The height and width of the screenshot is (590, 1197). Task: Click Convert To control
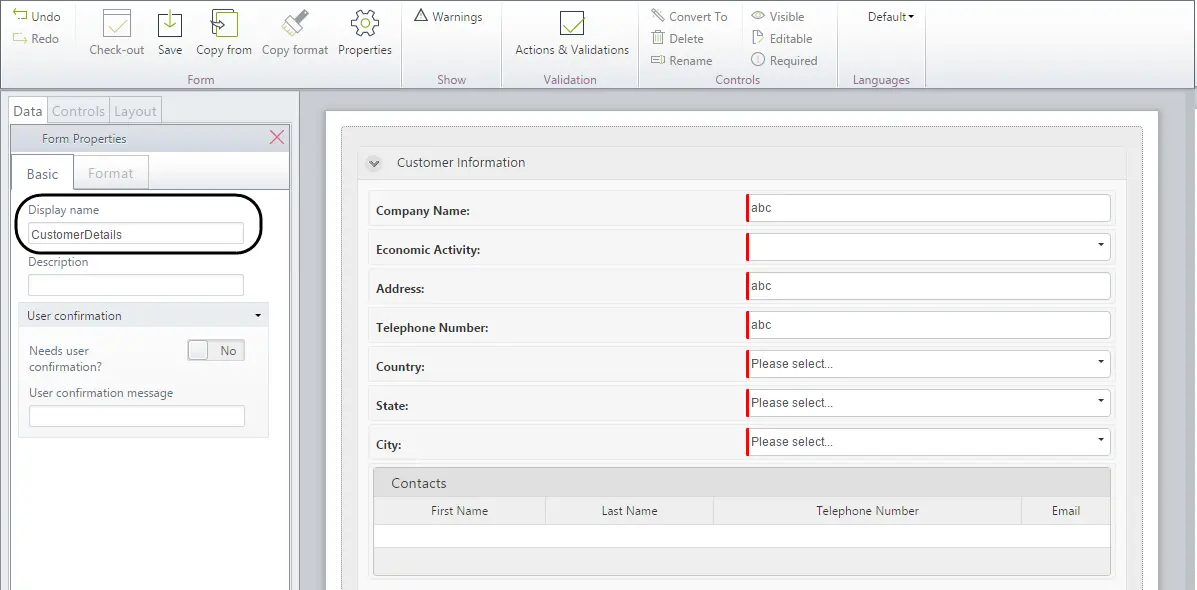pyautogui.click(x=689, y=16)
